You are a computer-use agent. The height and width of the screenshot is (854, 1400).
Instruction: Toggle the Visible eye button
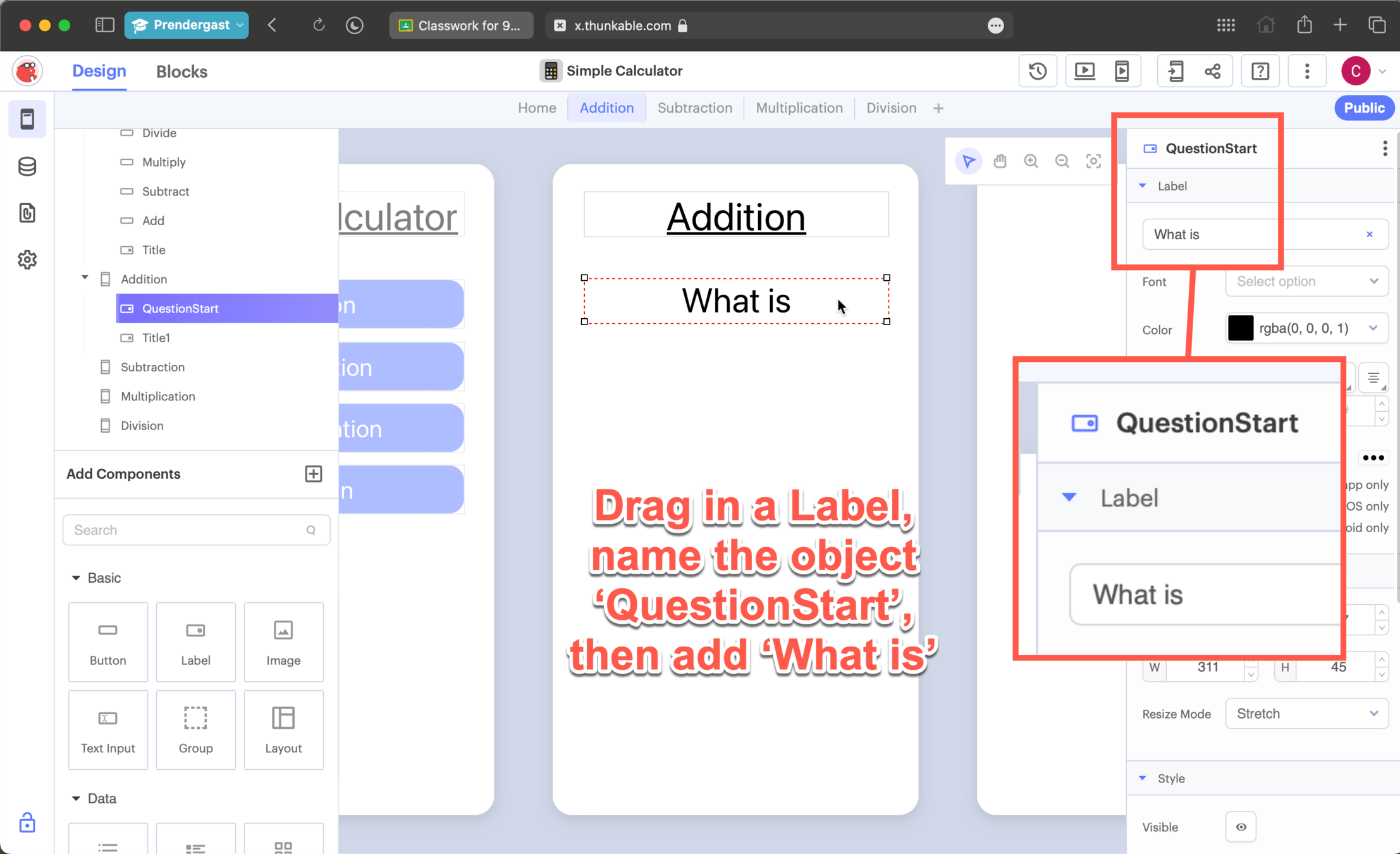click(1241, 827)
